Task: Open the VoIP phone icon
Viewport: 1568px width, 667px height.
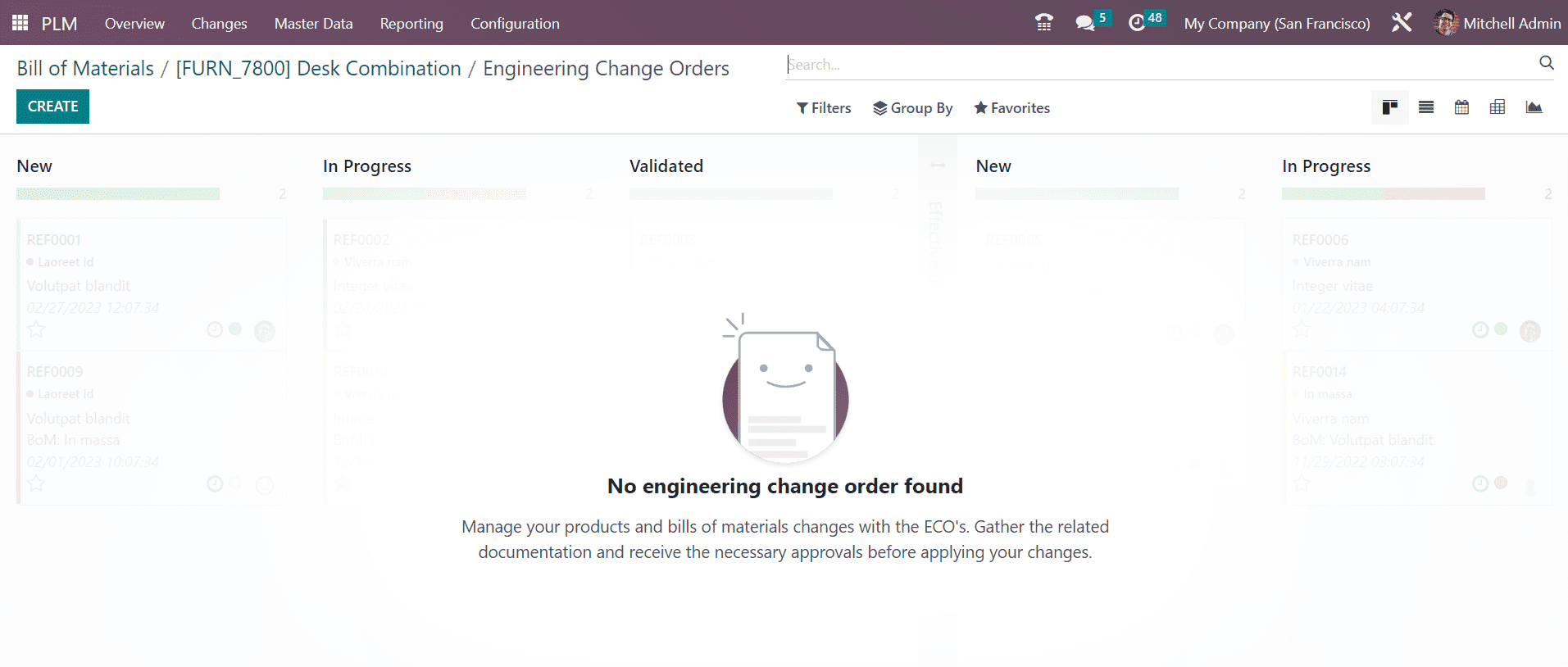Action: tap(1043, 23)
